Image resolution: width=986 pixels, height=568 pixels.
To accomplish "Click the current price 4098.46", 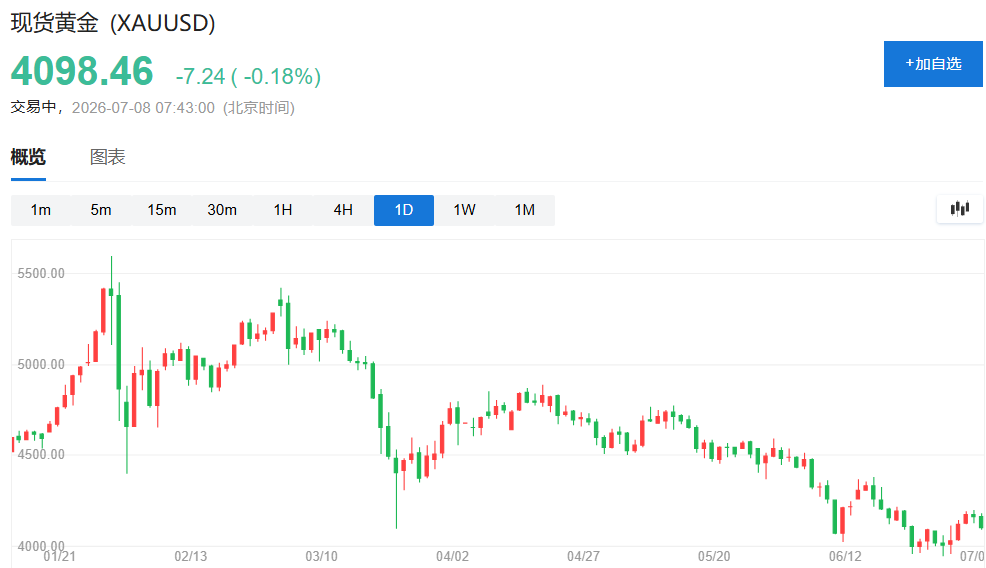I will 82,70.
